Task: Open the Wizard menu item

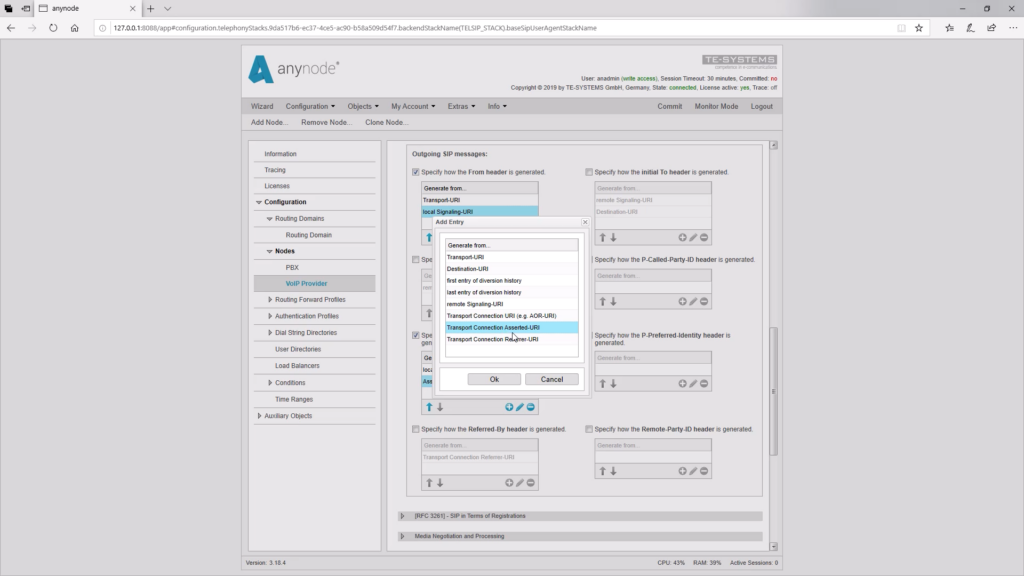Action: tap(262, 106)
